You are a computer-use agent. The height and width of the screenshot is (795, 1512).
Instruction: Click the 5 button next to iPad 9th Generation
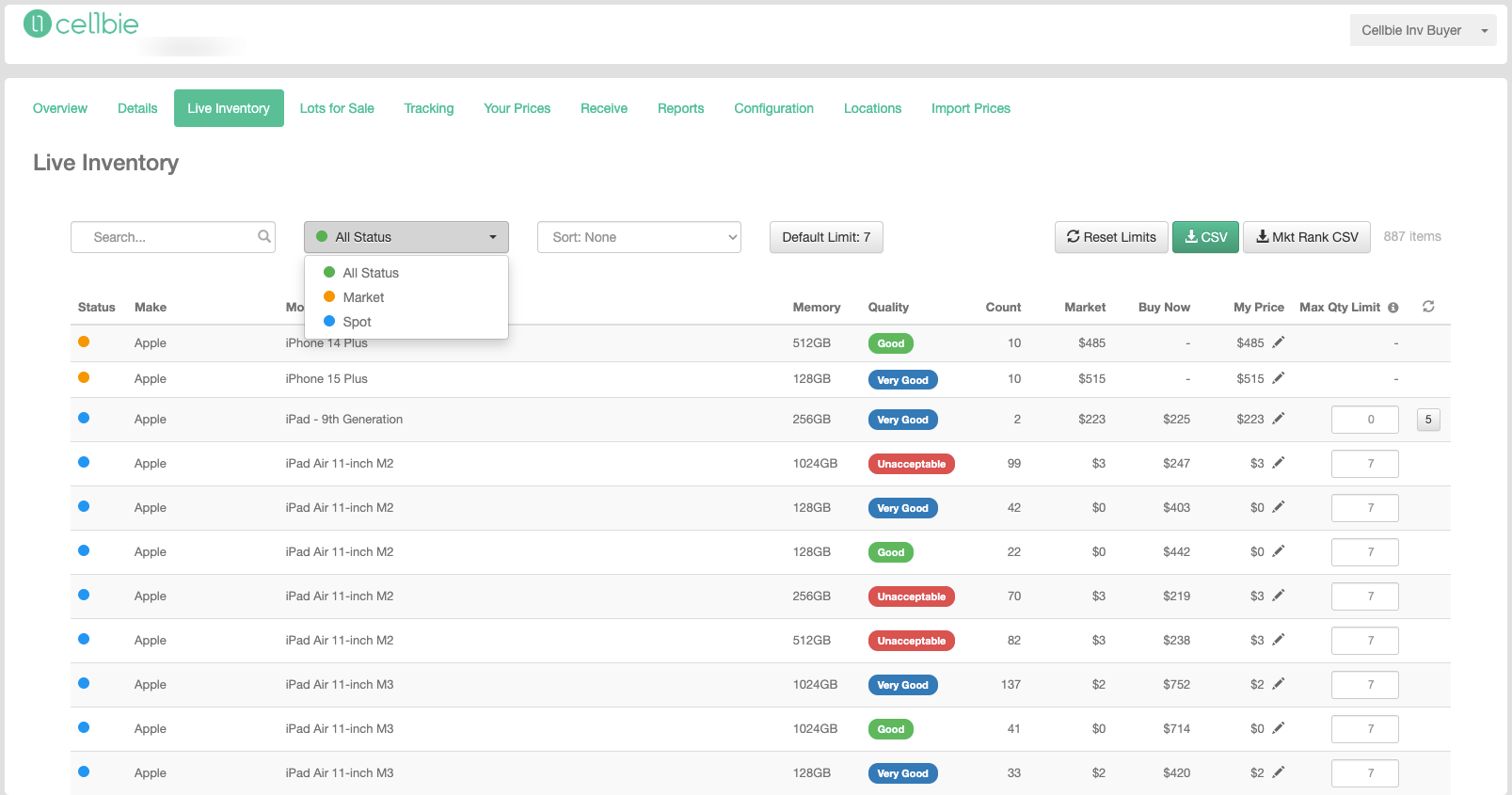(x=1428, y=420)
